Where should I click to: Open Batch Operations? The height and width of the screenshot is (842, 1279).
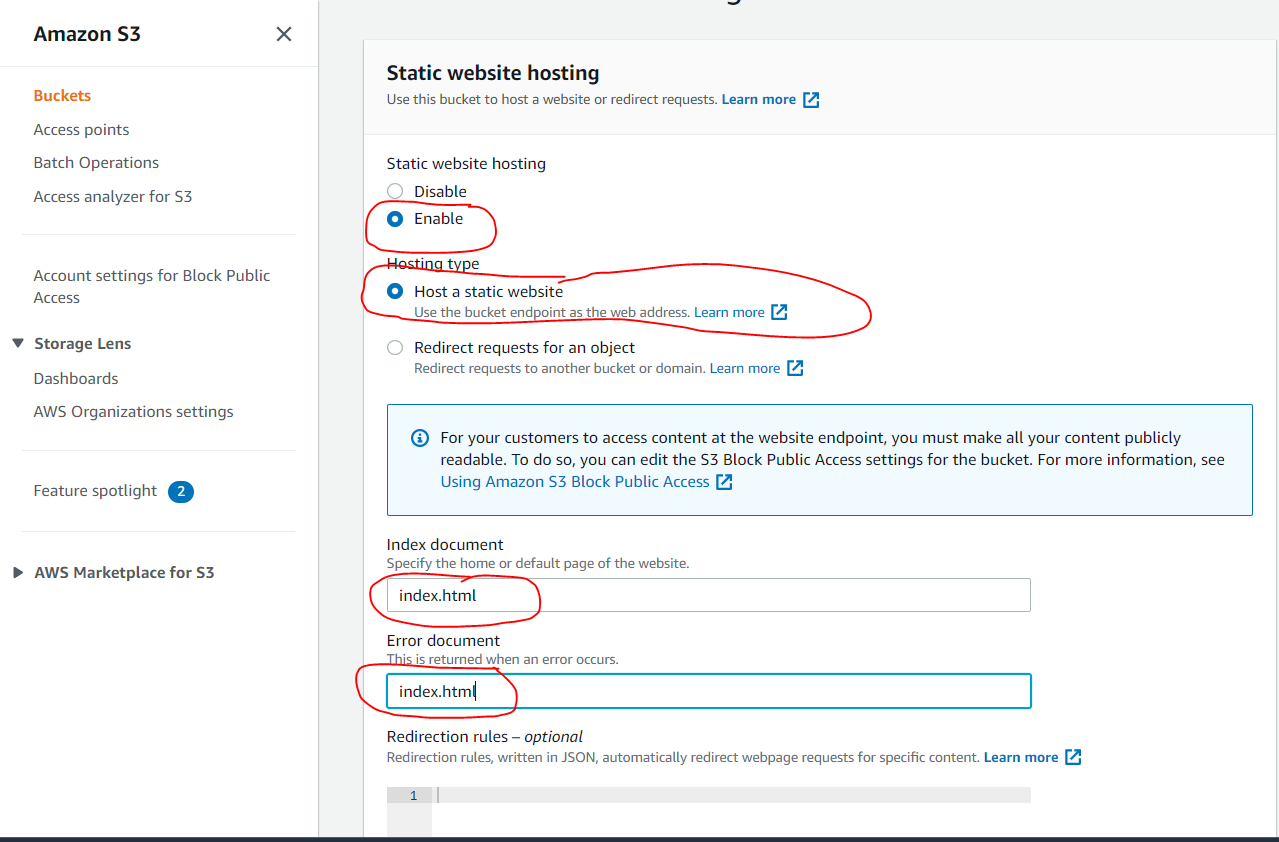point(96,163)
